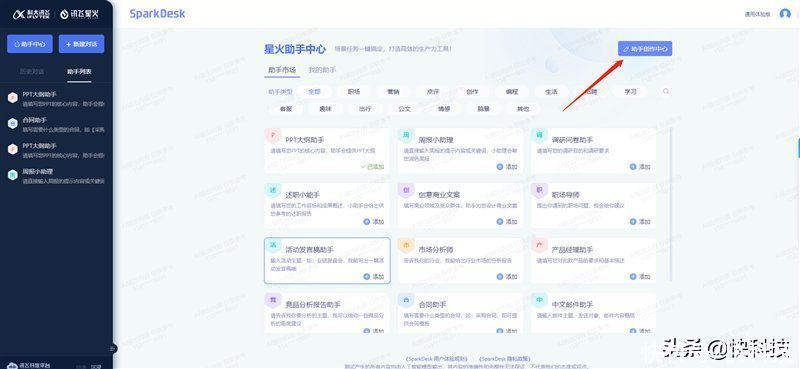Start a new chat with 新建对话
This screenshot has width=800, height=369.
[81, 44]
